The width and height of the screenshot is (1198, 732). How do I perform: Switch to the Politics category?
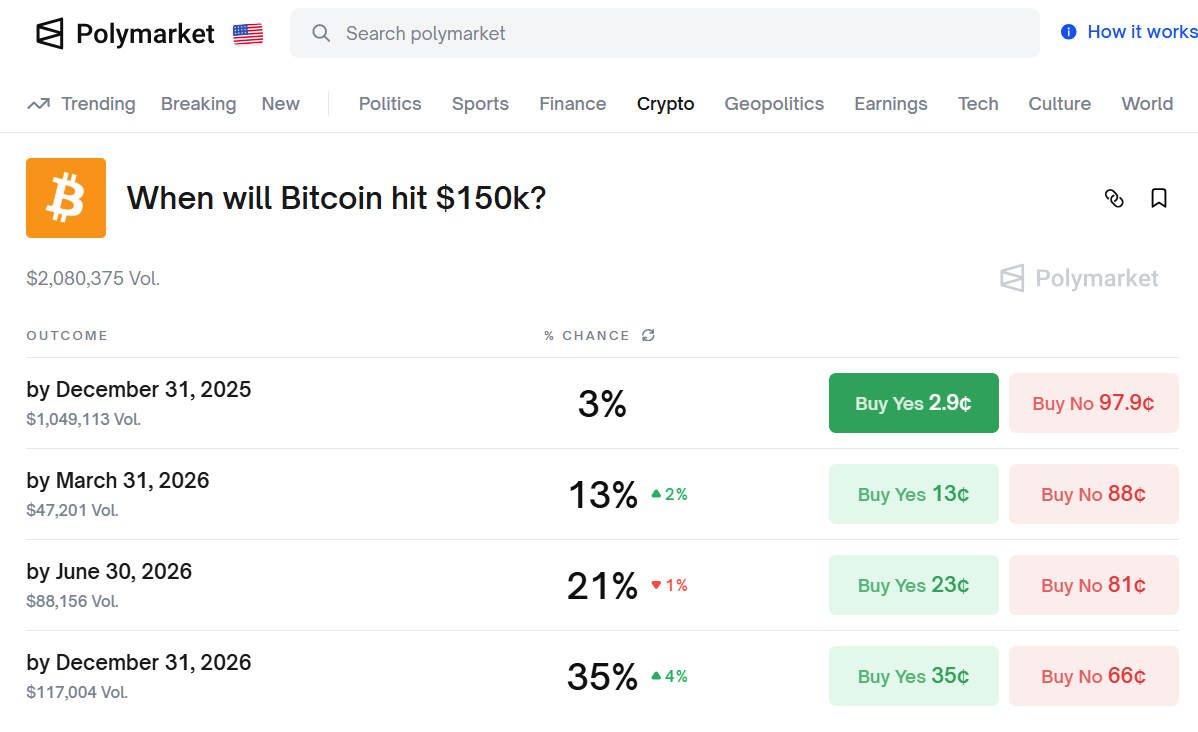389,103
